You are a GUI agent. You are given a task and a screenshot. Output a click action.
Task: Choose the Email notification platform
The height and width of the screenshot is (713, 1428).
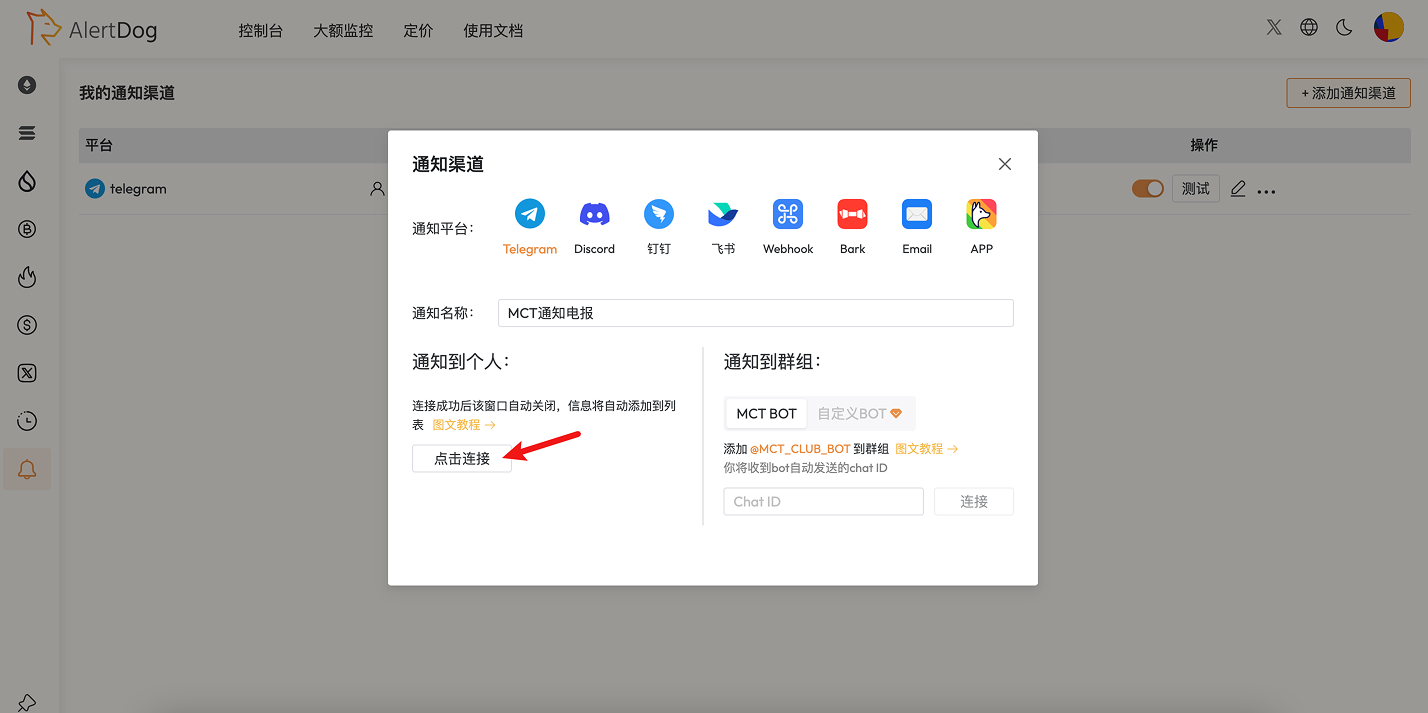[916, 213]
